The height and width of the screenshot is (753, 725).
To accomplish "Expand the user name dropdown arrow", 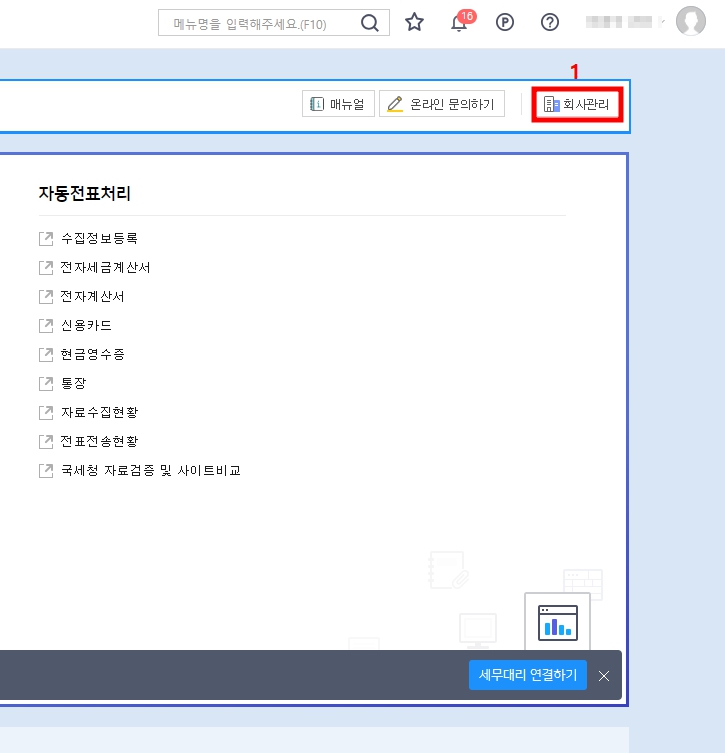I will coord(663,22).
